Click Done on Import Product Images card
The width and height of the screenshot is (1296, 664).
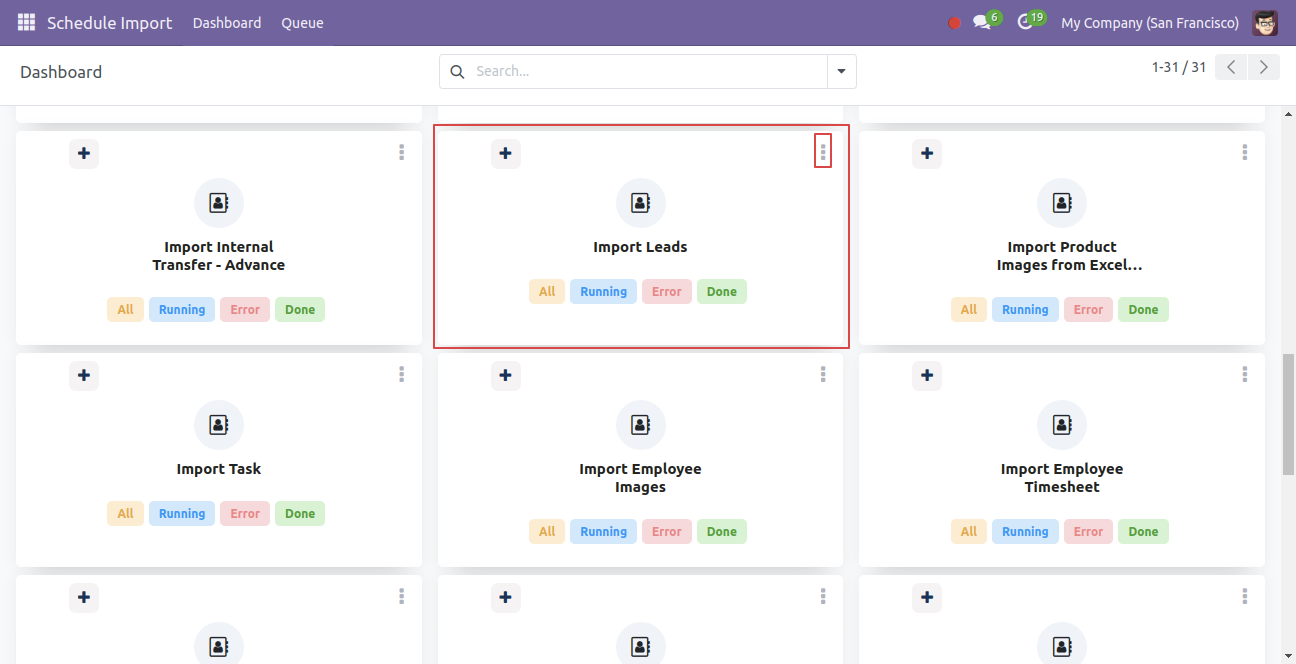coord(1144,310)
